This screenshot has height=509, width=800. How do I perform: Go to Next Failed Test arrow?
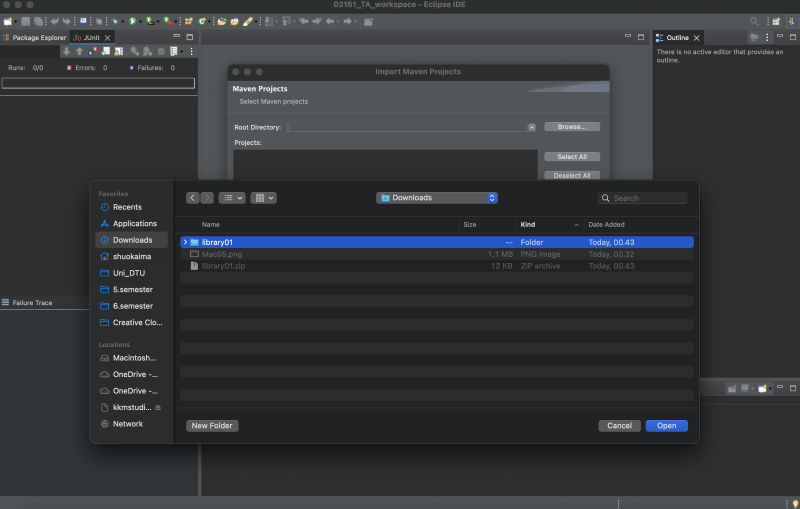(66, 51)
